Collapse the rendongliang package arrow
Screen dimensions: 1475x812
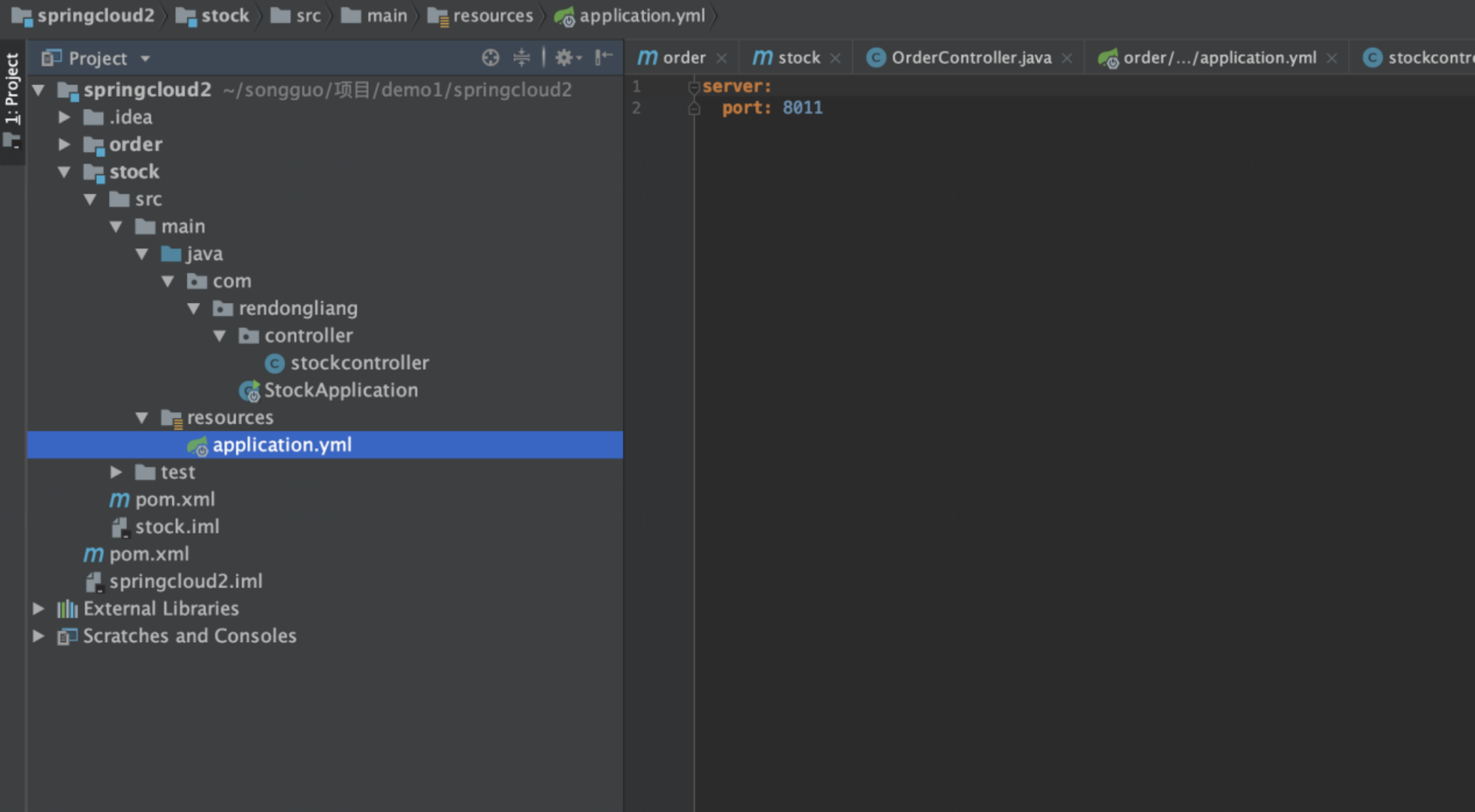[194, 308]
